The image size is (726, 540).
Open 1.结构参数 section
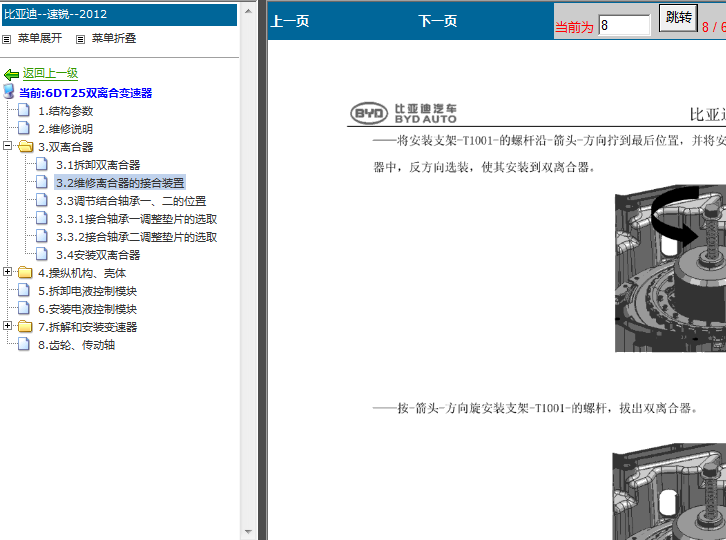tap(66, 111)
